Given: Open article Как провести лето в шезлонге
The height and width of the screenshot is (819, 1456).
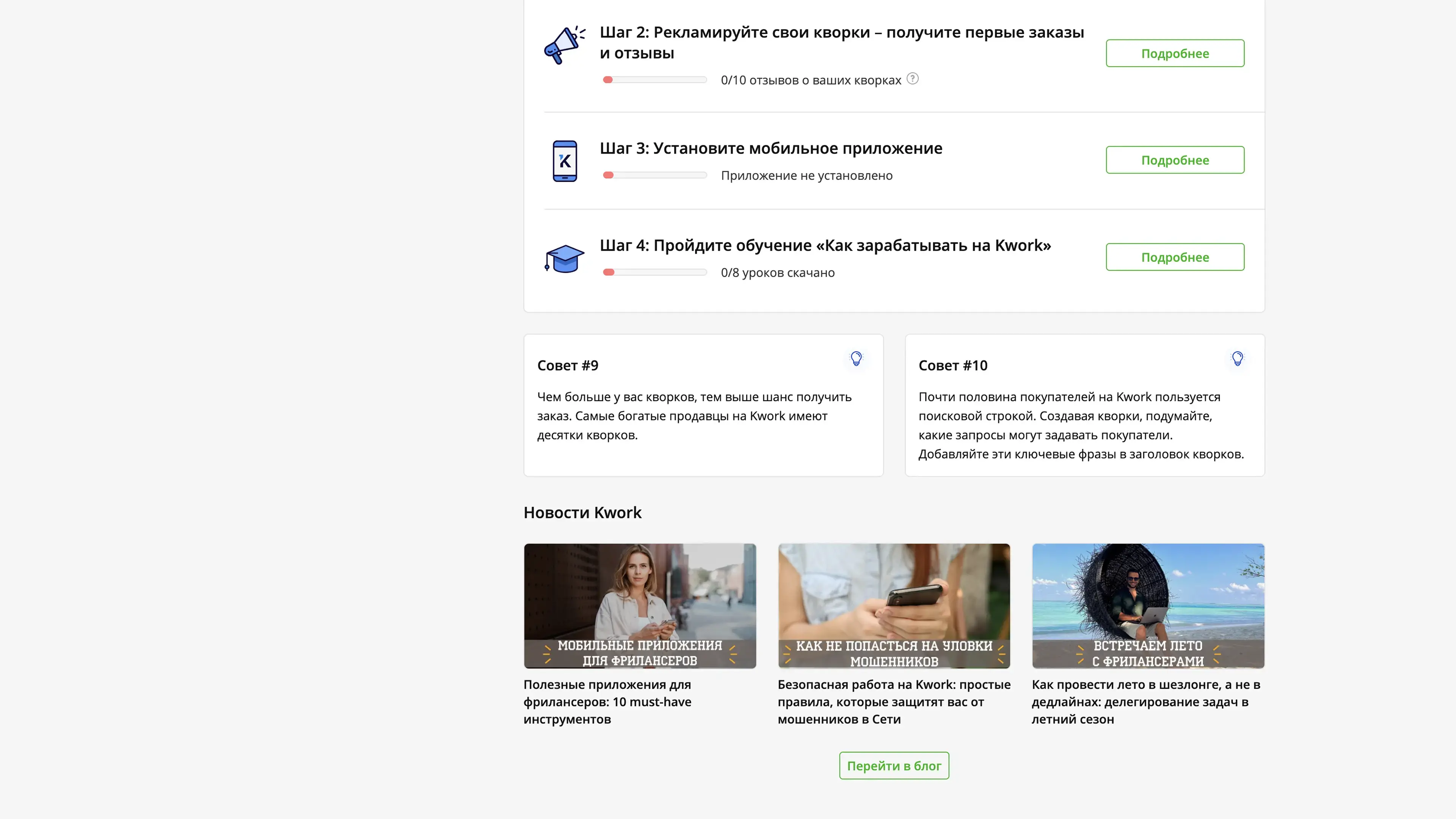Looking at the screenshot, I should point(1146,702).
